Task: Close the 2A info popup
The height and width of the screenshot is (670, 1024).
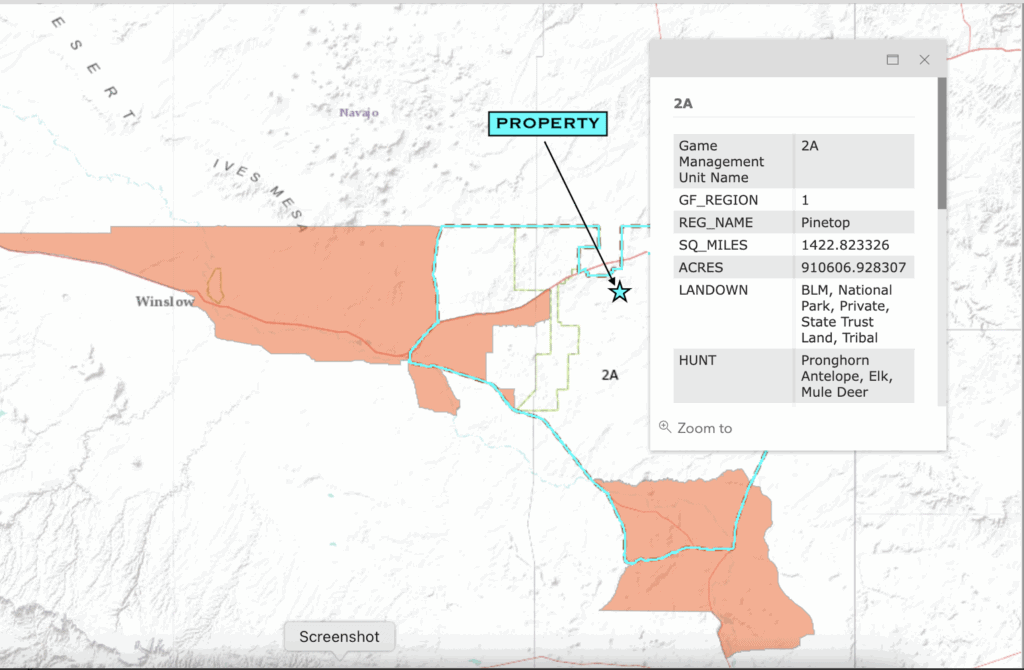Action: [924, 60]
